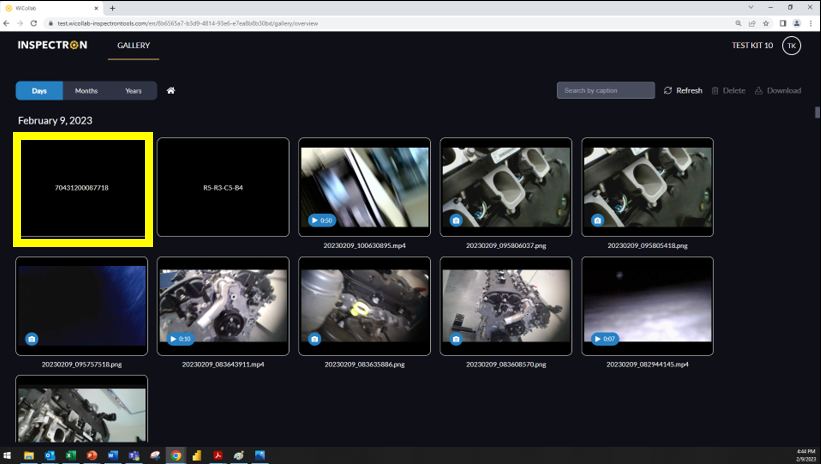
Task: Open Chrome from the Windows taskbar
Action: point(176,455)
